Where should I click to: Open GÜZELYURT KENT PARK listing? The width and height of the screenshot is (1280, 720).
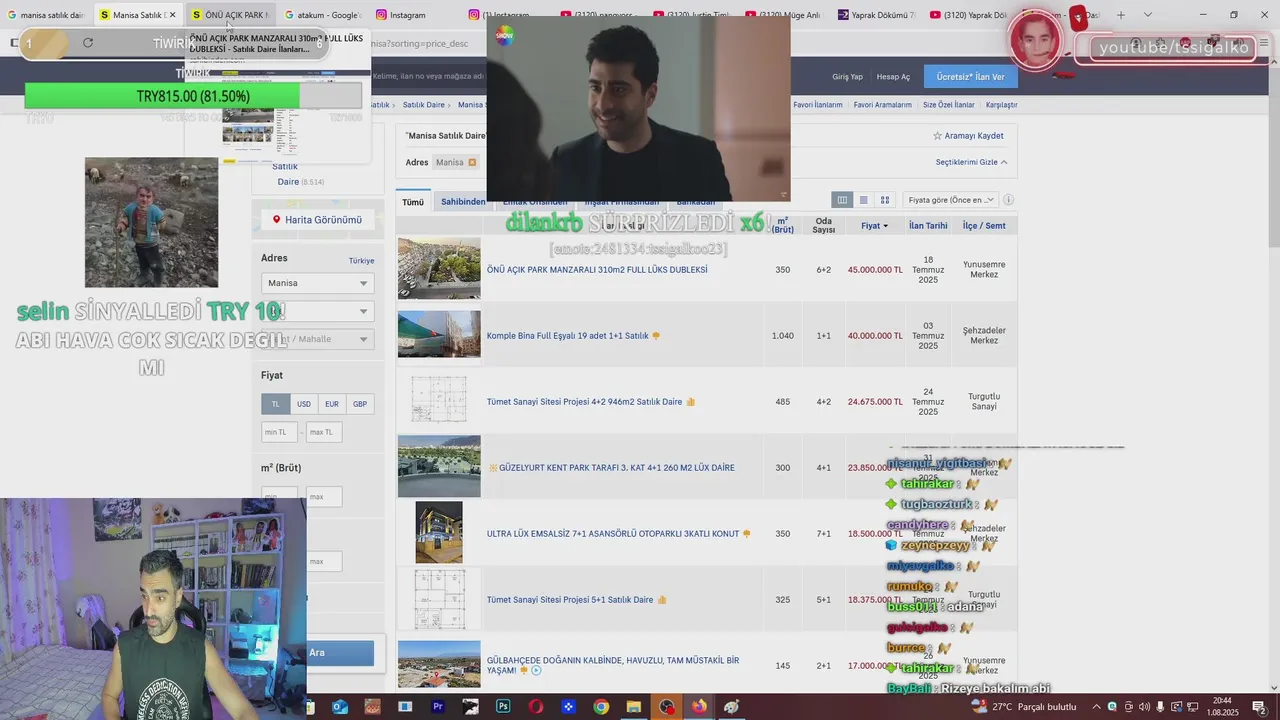click(x=616, y=468)
